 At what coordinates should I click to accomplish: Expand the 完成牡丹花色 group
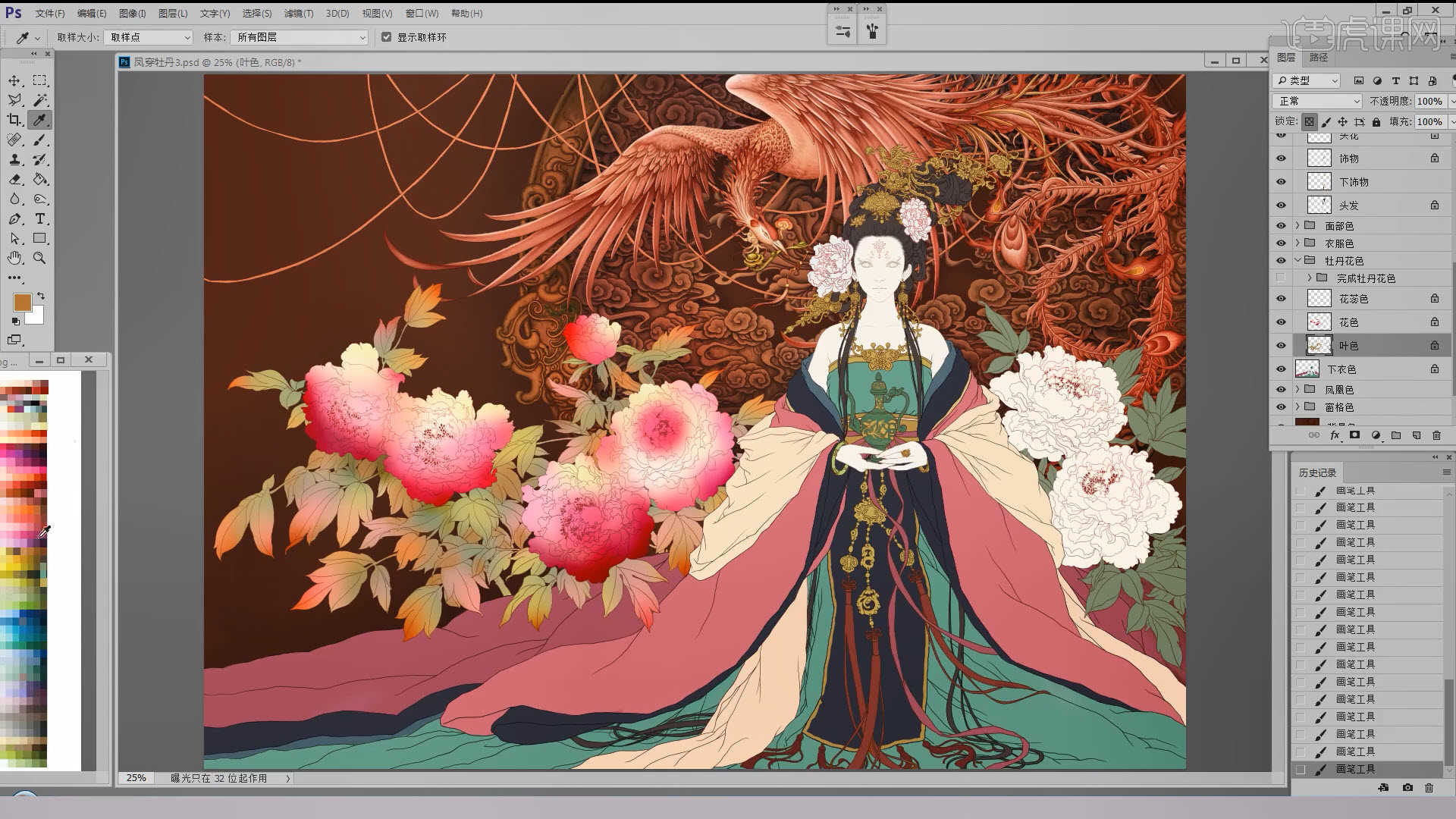point(1310,278)
